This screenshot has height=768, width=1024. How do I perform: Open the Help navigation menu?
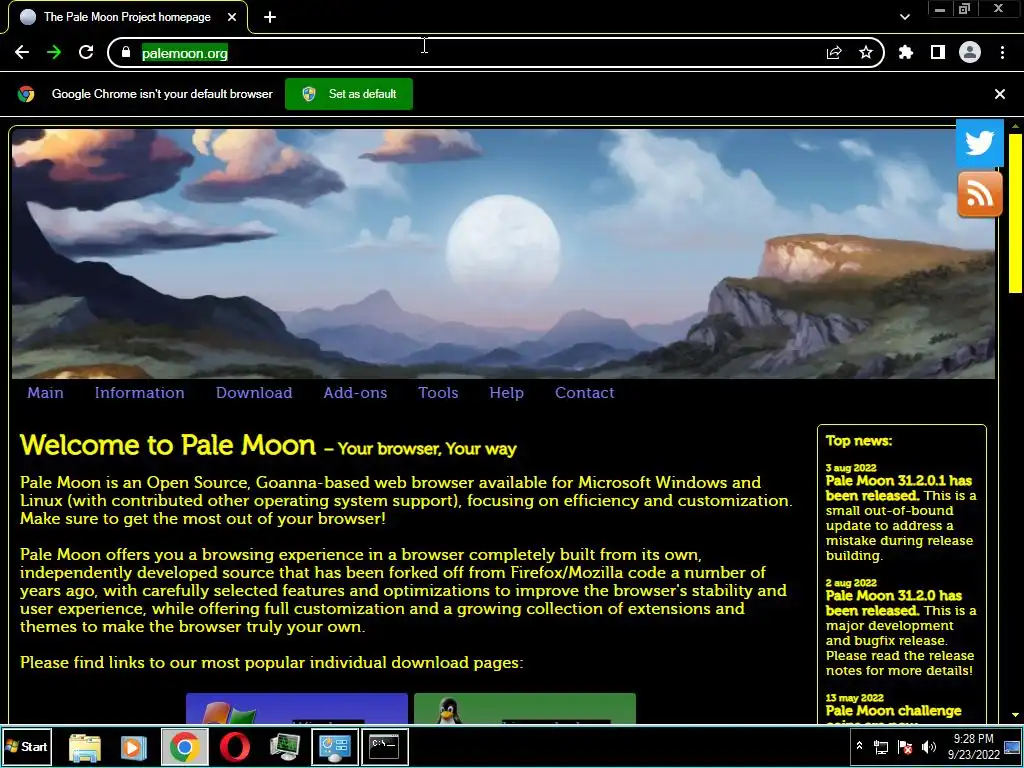[x=506, y=392]
